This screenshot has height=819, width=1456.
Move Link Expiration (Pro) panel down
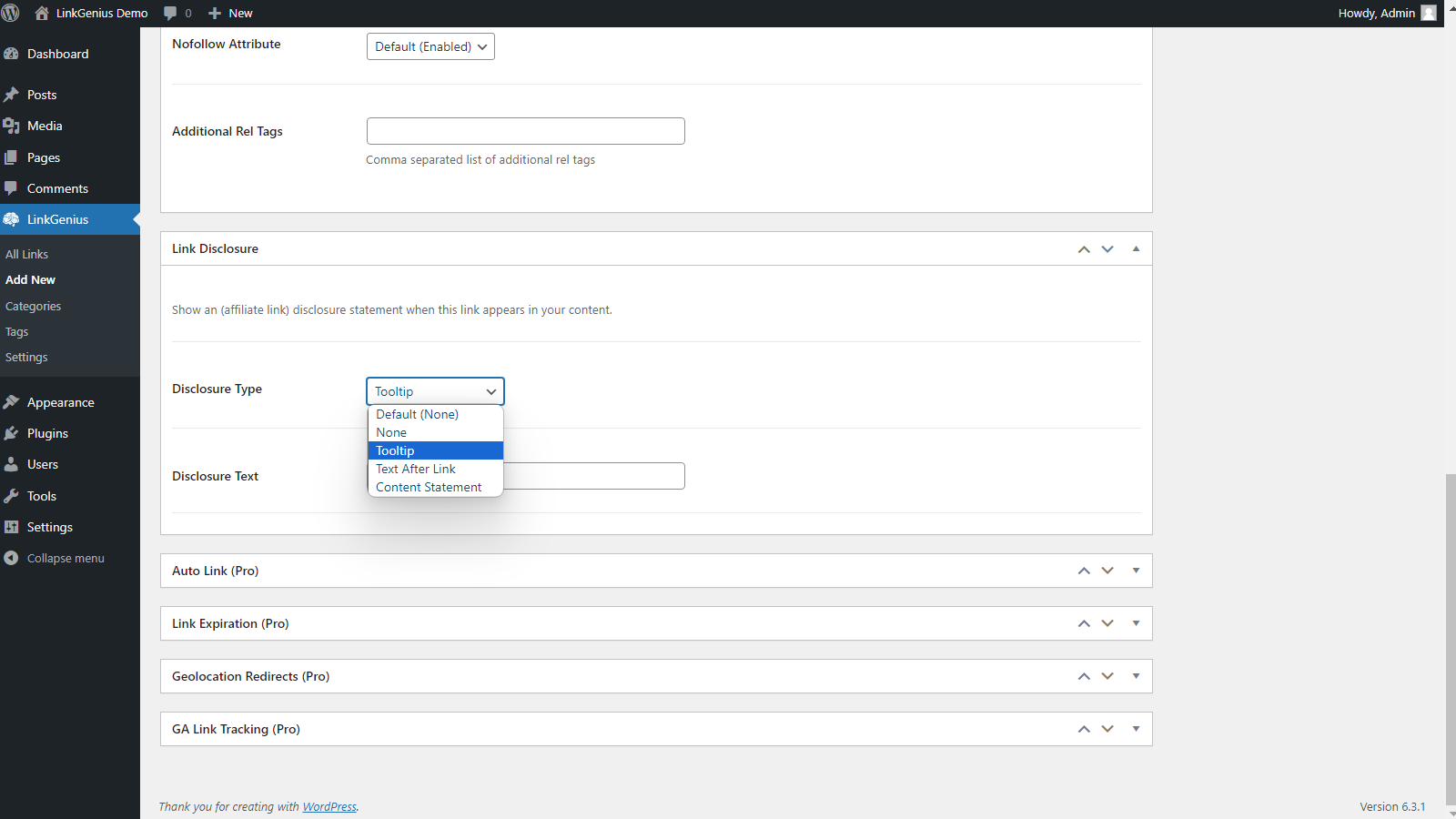pyautogui.click(x=1107, y=623)
